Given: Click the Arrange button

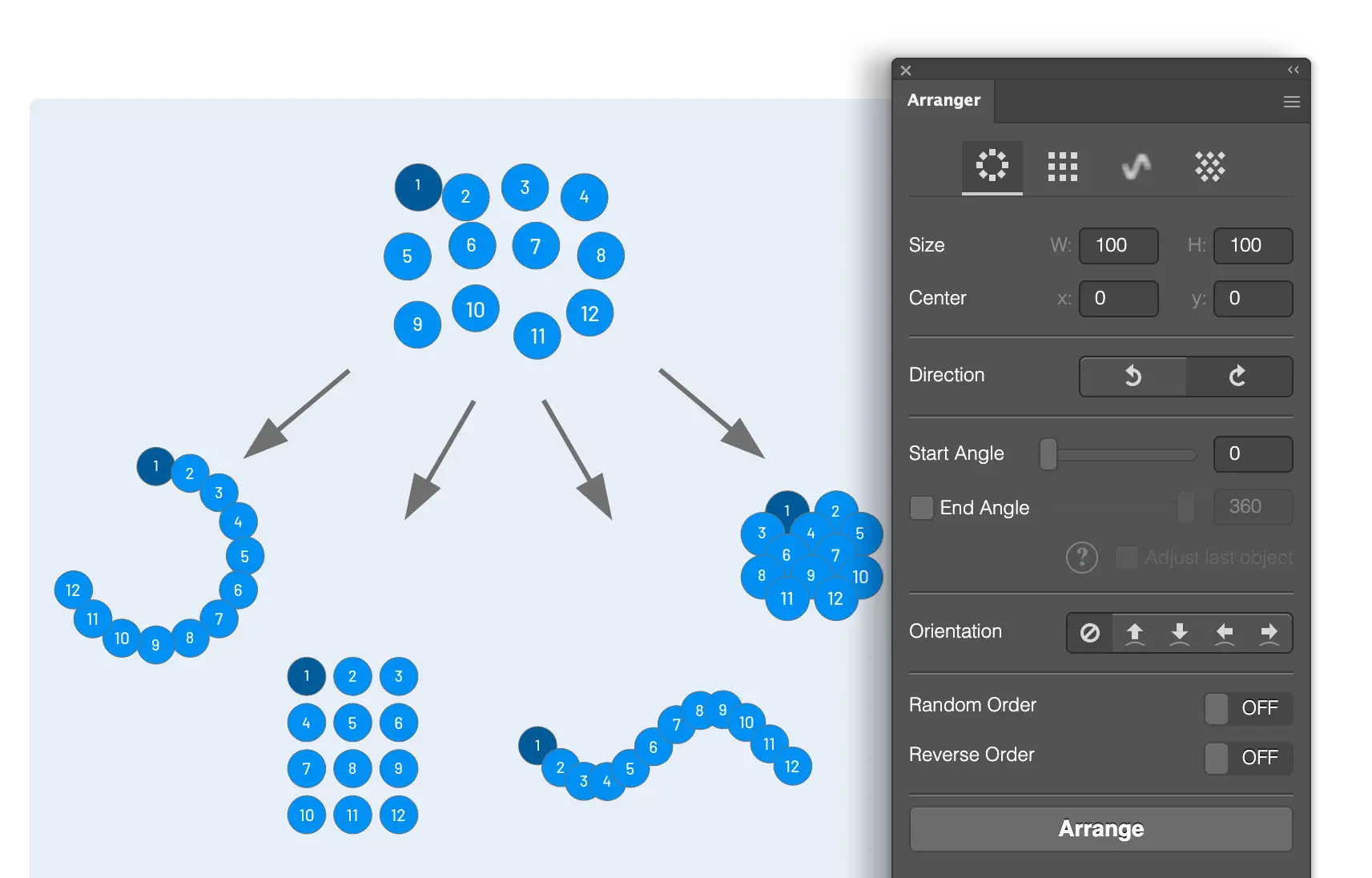Looking at the screenshot, I should coord(1101,828).
